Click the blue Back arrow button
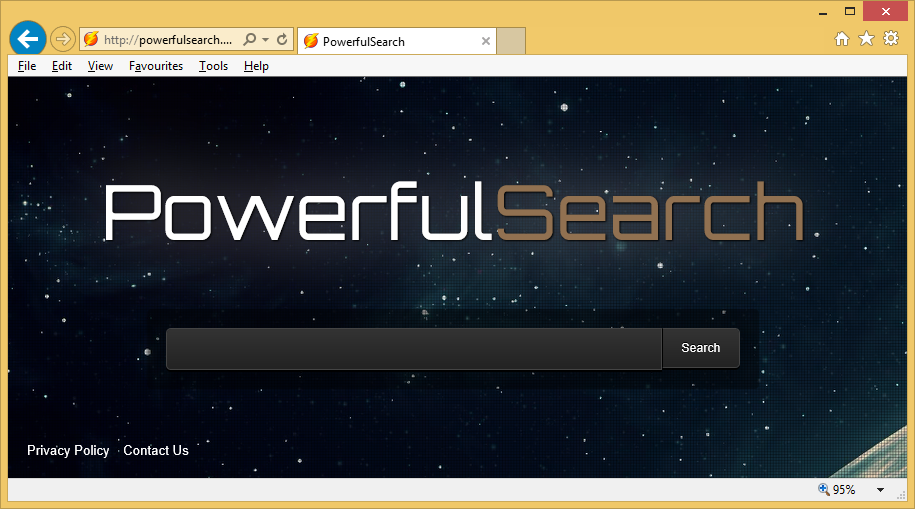 click(28, 39)
